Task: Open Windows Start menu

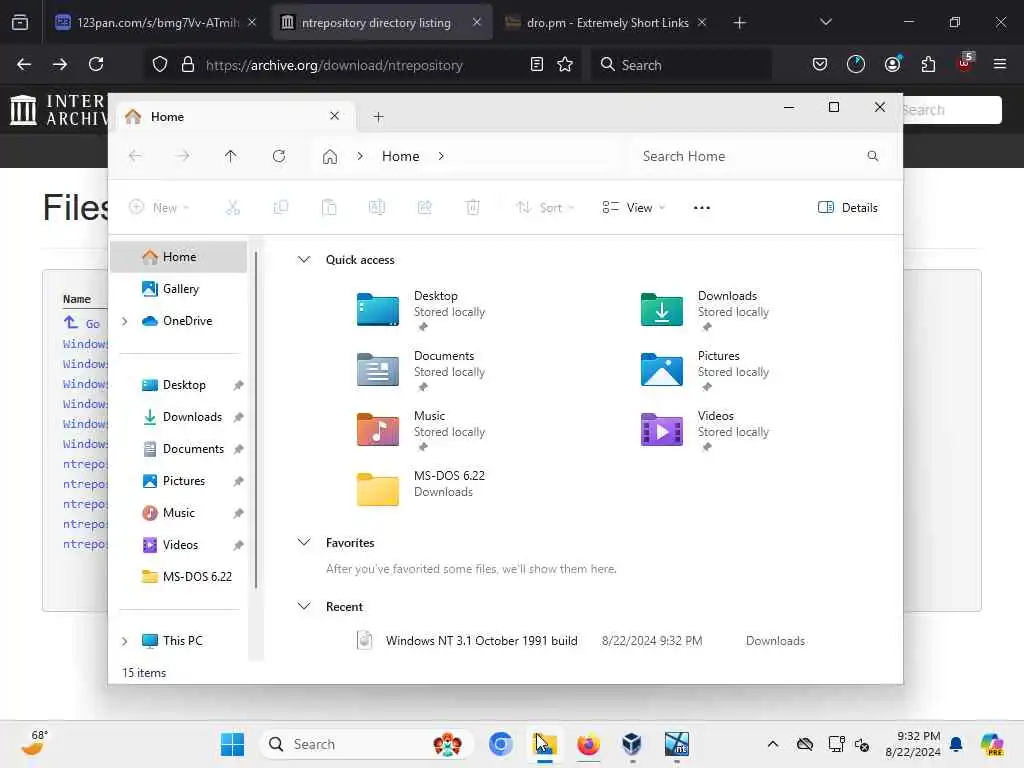Action: (232, 744)
